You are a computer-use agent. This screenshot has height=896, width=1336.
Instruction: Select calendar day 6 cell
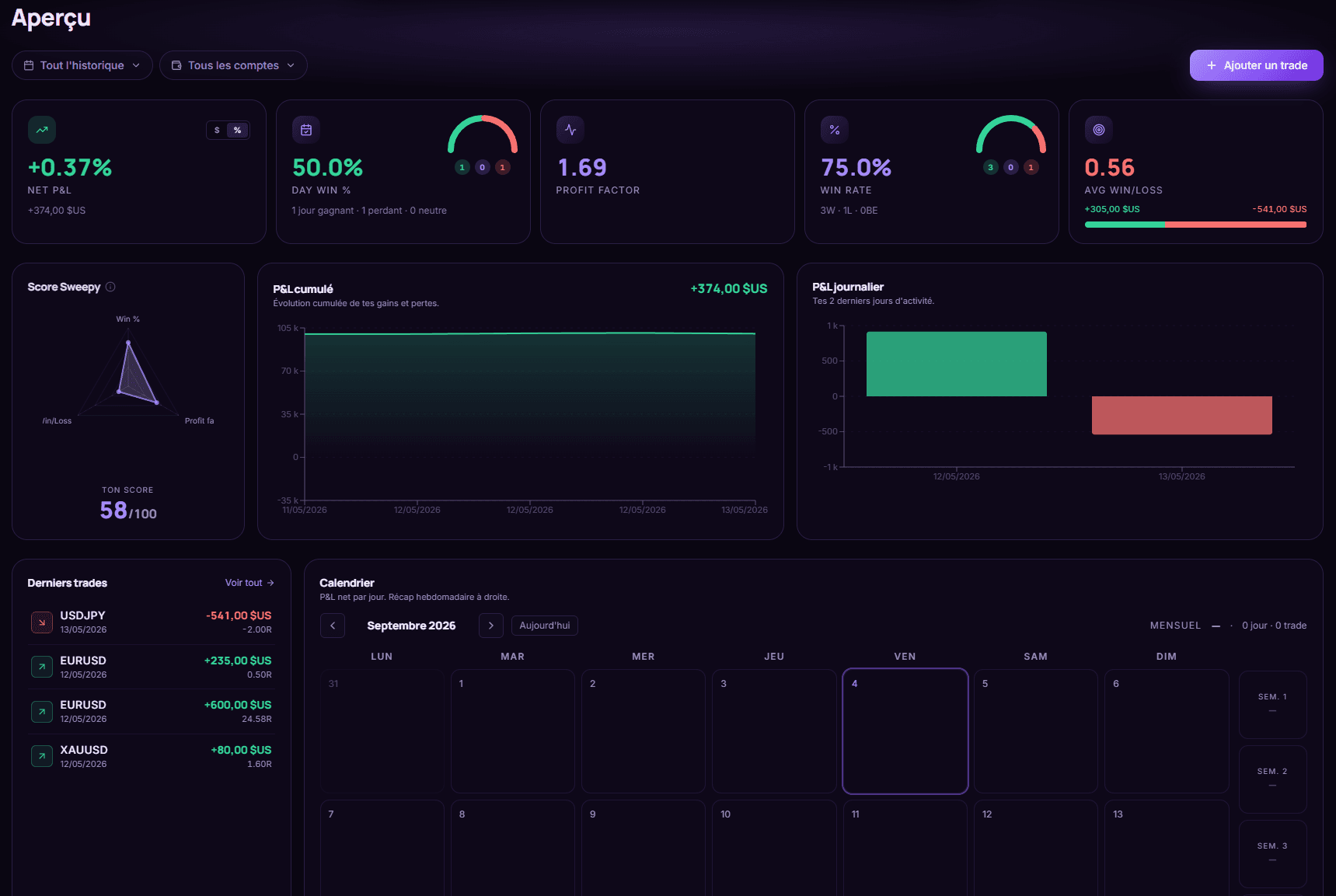coord(1167,731)
